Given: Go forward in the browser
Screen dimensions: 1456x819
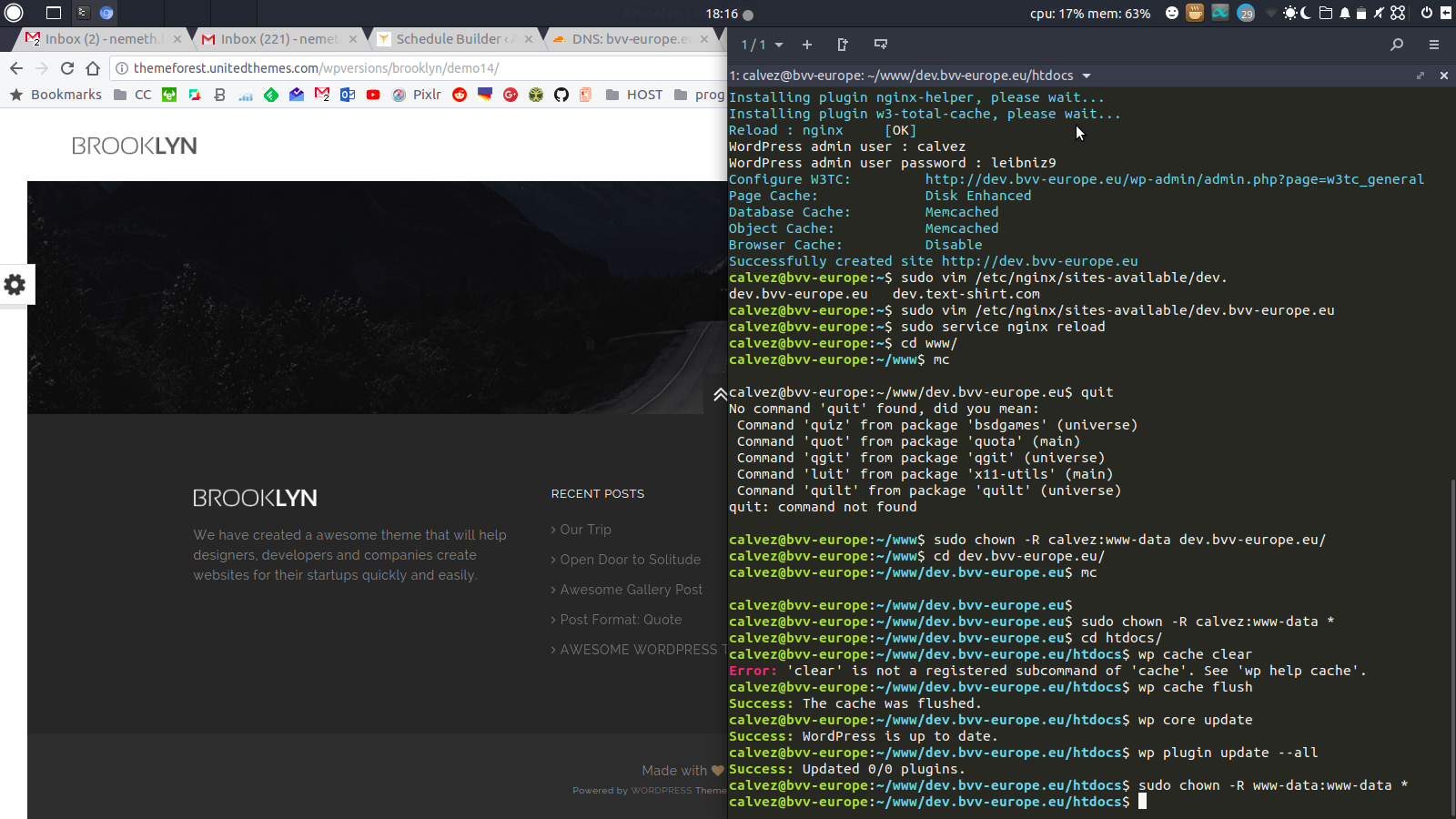Looking at the screenshot, I should (x=42, y=68).
